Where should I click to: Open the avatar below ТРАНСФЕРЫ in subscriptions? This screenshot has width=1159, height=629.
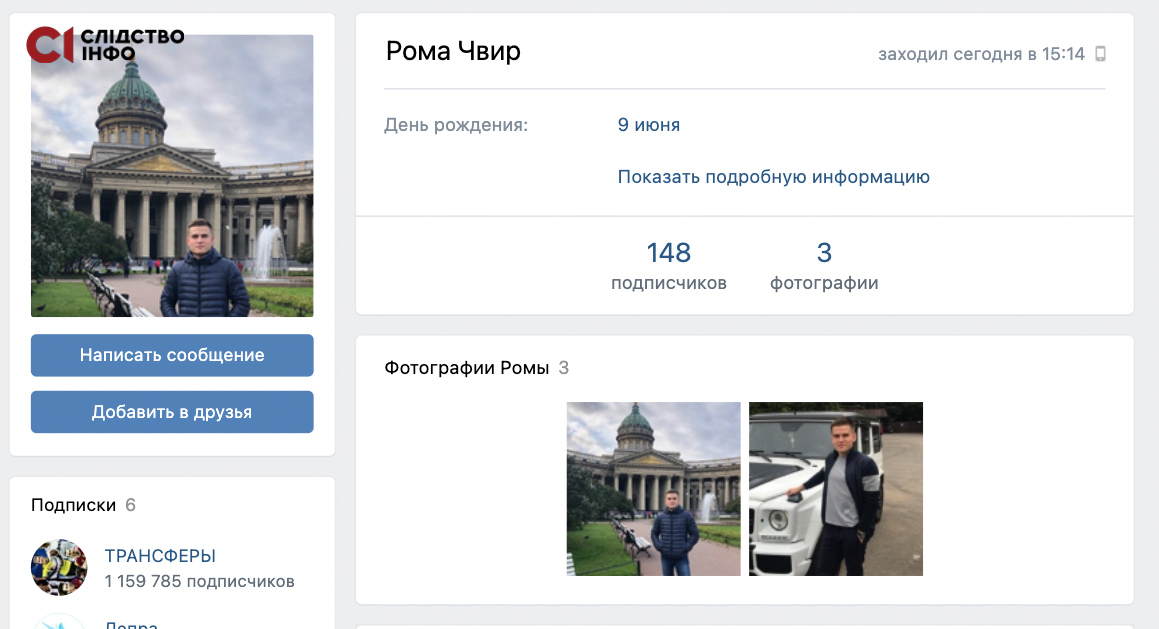tap(59, 622)
